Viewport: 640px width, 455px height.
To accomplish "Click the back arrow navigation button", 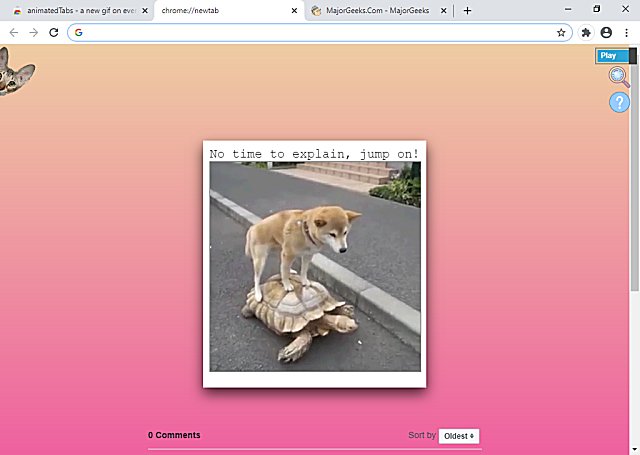I will [13, 32].
